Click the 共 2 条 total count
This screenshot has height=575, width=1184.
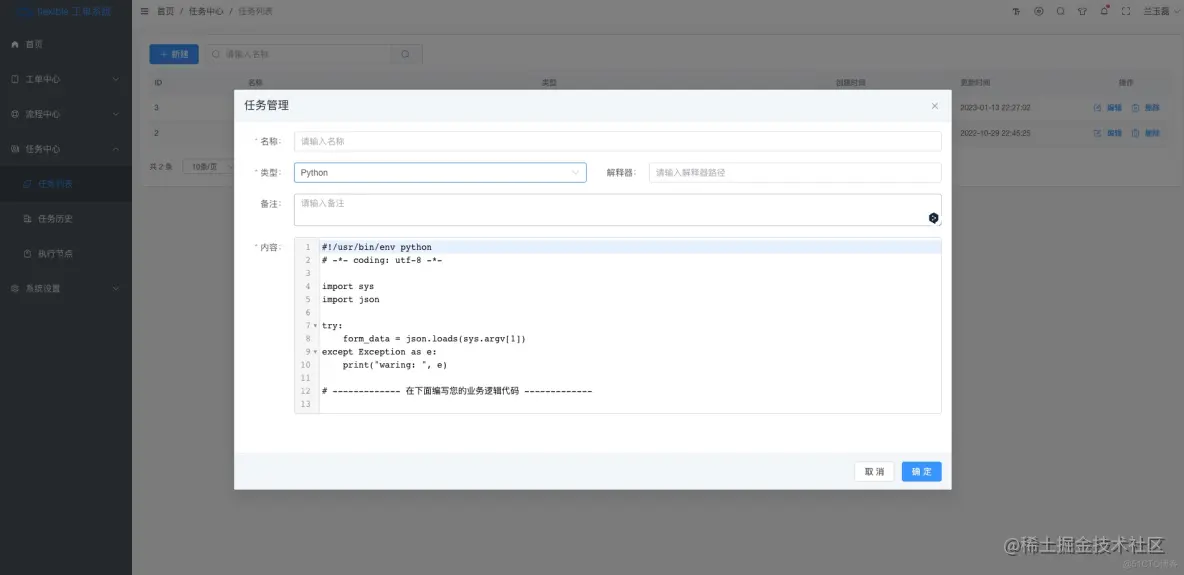(161, 166)
